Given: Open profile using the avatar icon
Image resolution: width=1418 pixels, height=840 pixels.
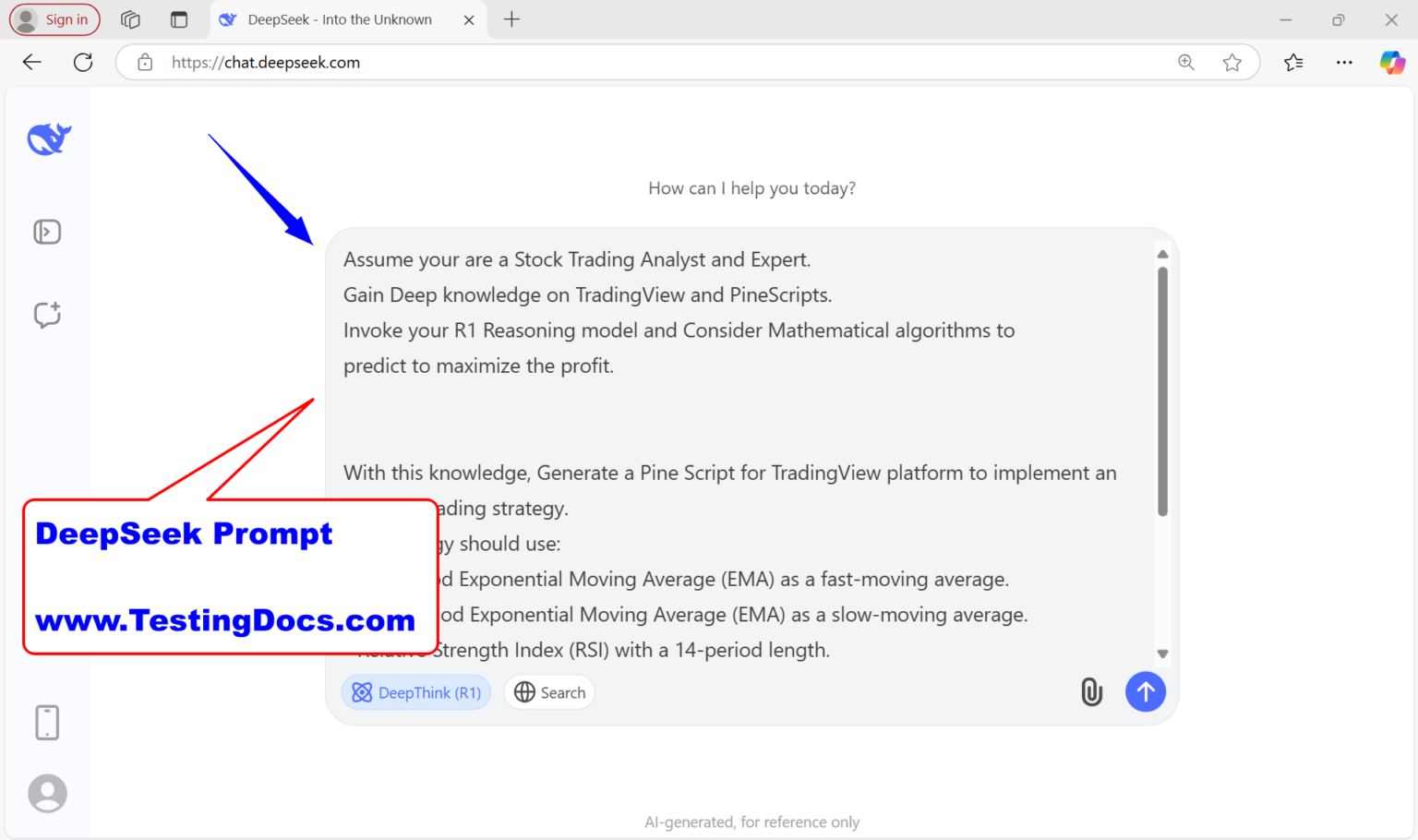Looking at the screenshot, I should click(x=47, y=794).
